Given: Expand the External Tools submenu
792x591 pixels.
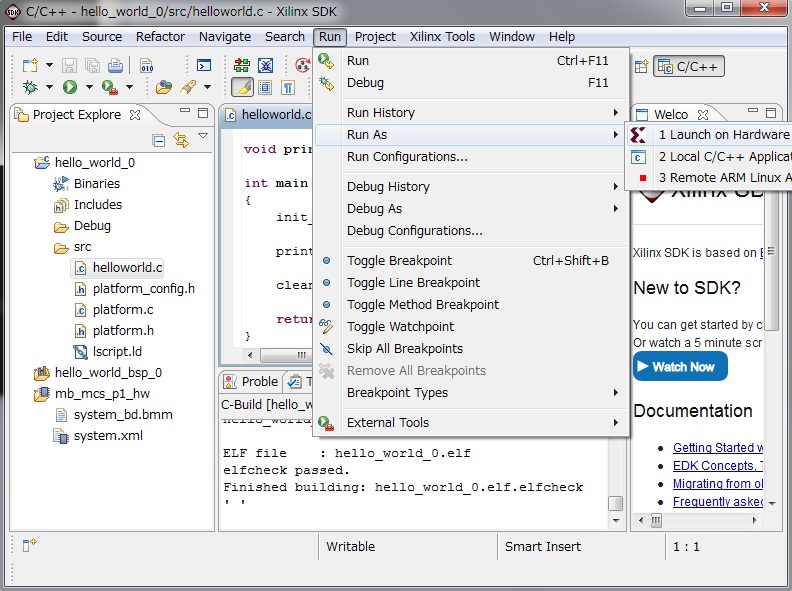Looking at the screenshot, I should point(471,422).
